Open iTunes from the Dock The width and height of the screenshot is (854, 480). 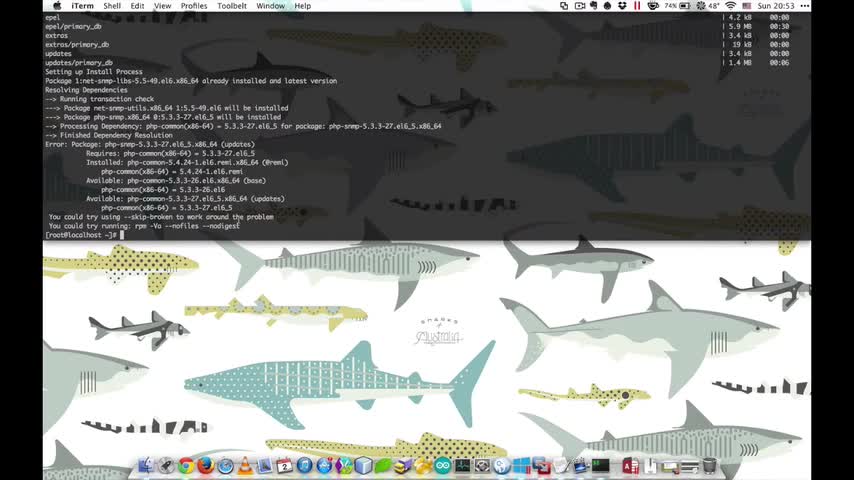coord(304,466)
